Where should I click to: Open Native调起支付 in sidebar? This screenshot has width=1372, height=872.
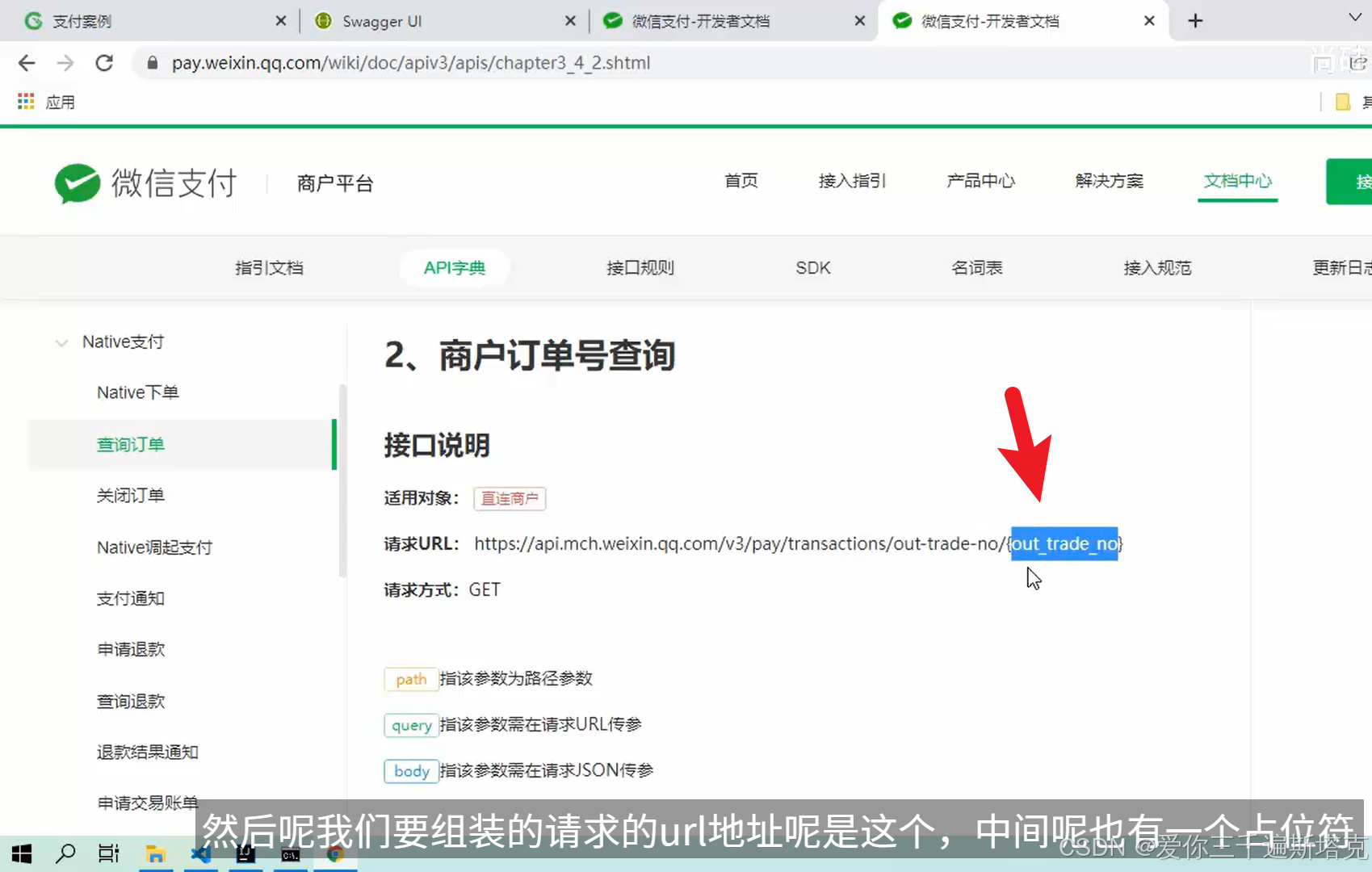pos(154,547)
